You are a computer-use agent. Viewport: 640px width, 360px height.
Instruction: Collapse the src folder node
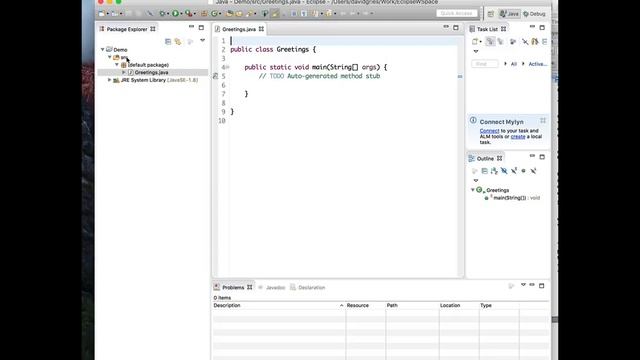coord(110,57)
